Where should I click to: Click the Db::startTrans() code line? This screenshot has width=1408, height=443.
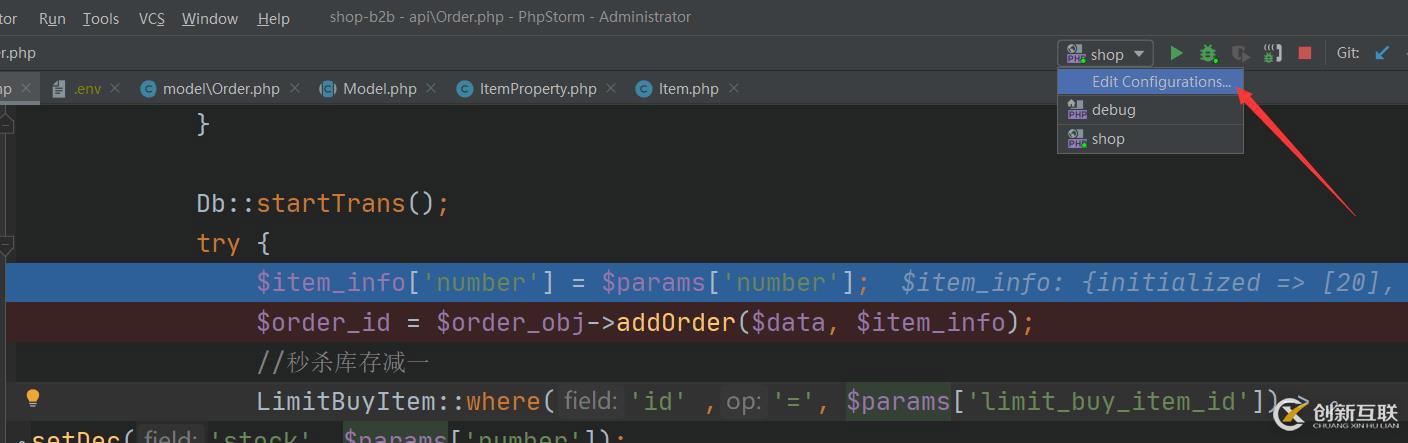tap(323, 203)
